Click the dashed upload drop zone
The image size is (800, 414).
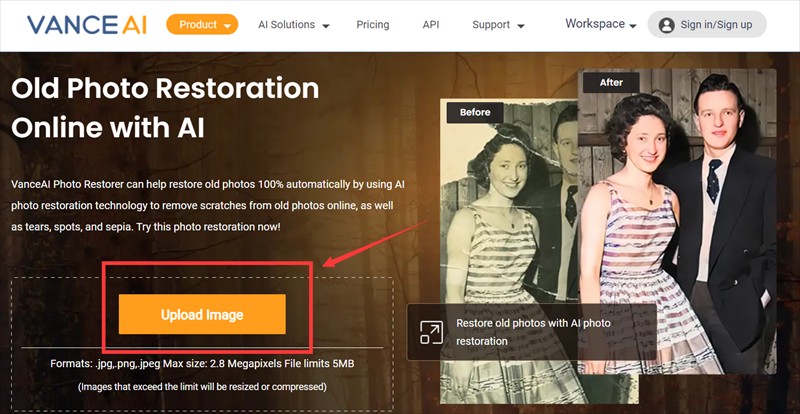(202, 345)
